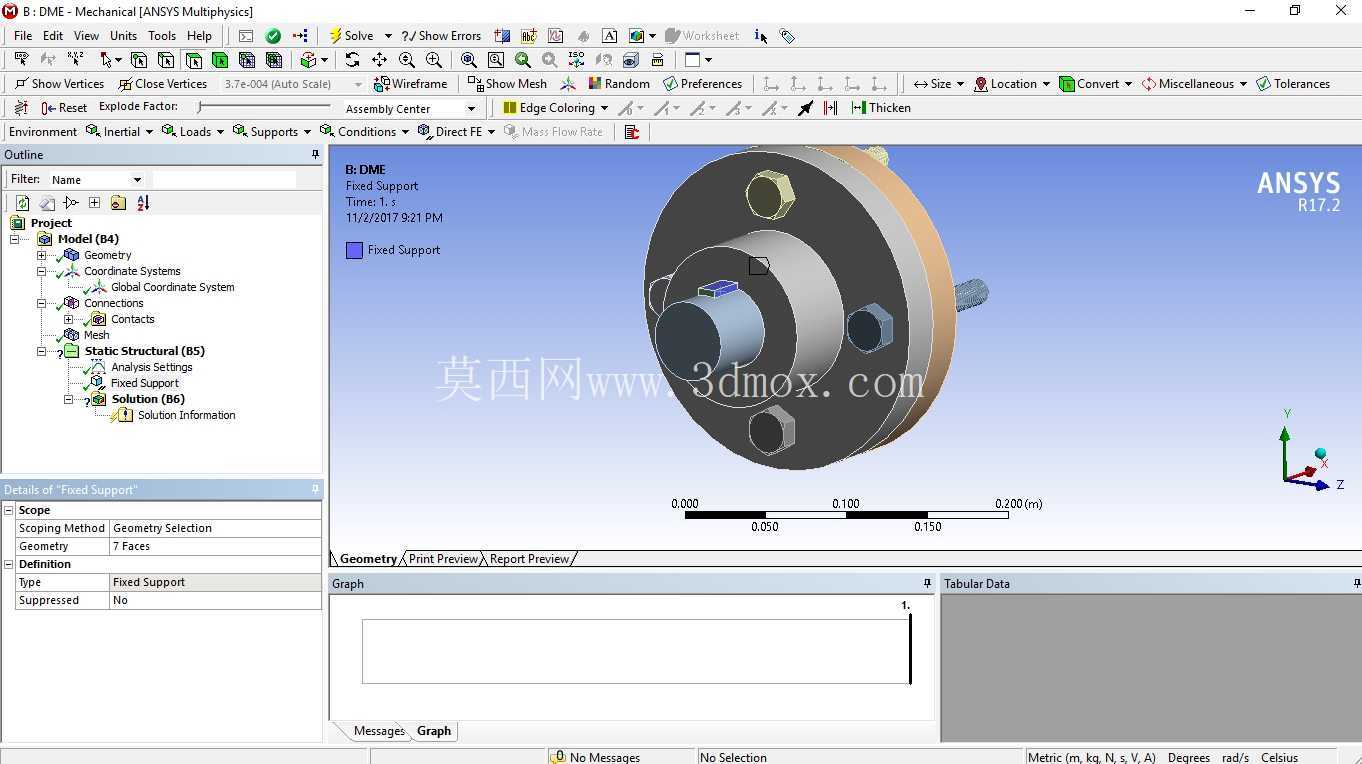Click the lightning bolt Solve icon
The image size is (1362, 764).
pos(335,36)
